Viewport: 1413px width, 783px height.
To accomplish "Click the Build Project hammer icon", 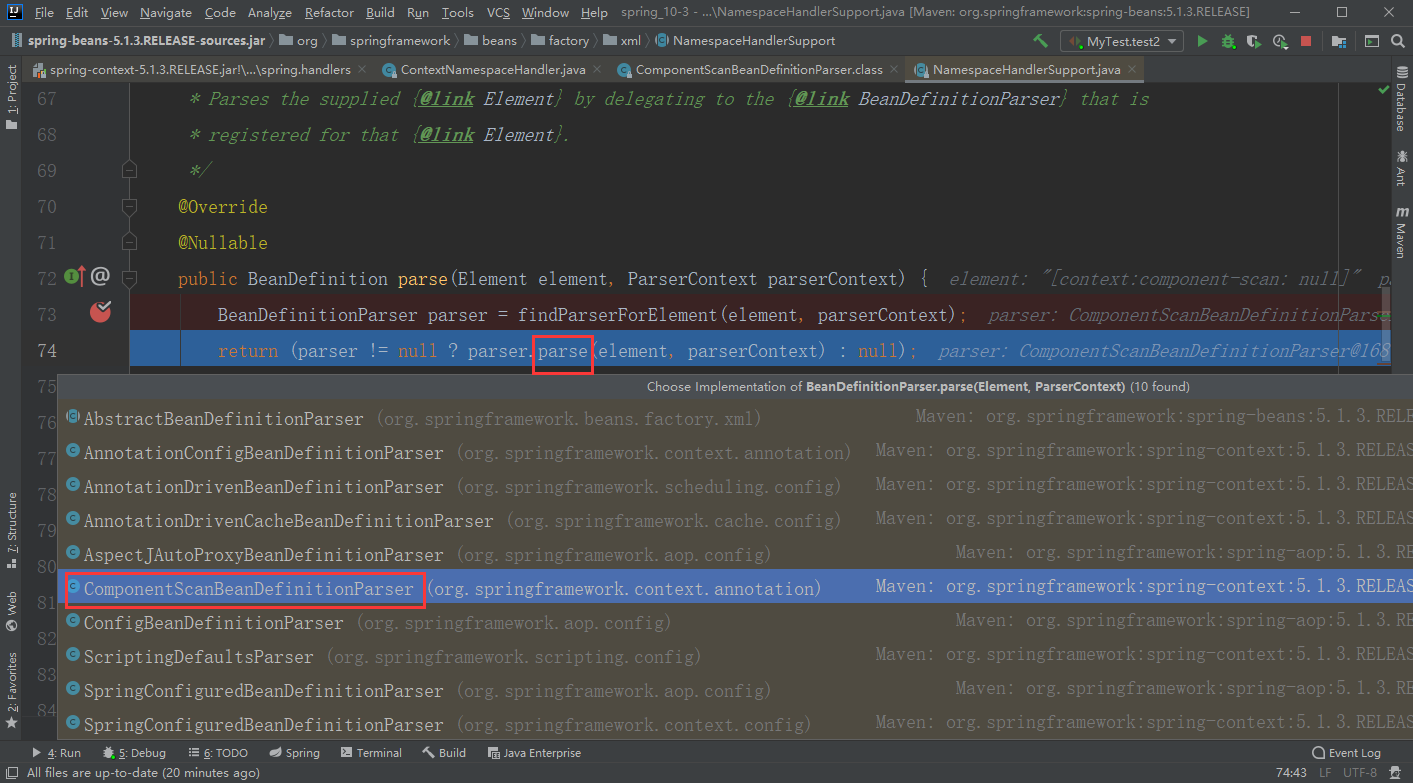I will click(1041, 41).
